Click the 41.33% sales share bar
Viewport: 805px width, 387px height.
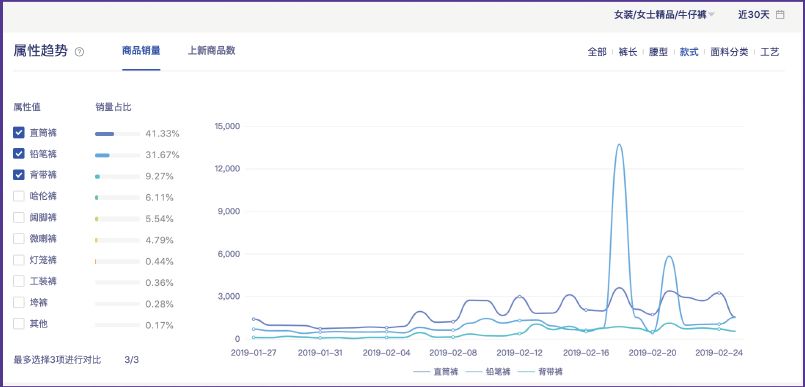[117, 134]
